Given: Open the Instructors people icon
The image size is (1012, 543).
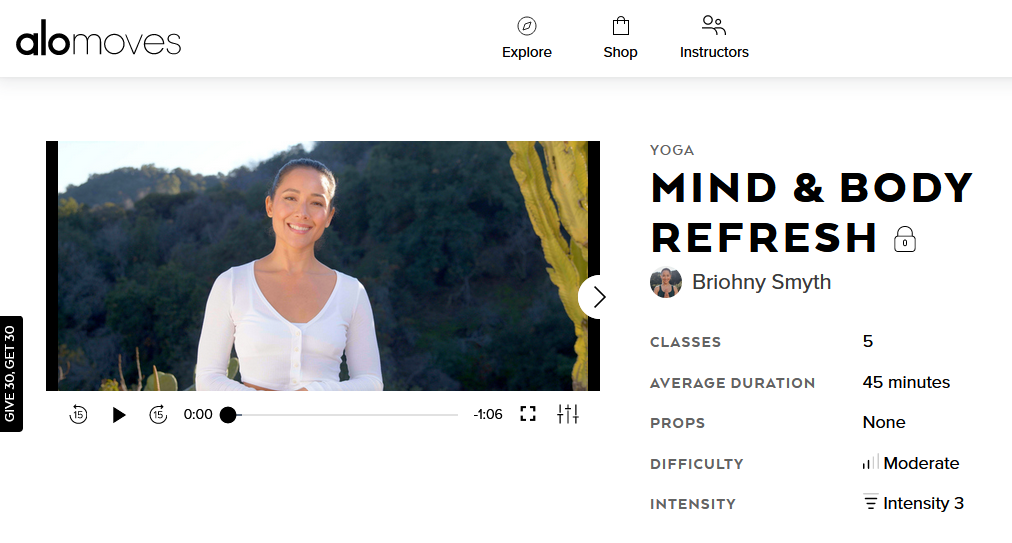Looking at the screenshot, I should point(714,25).
